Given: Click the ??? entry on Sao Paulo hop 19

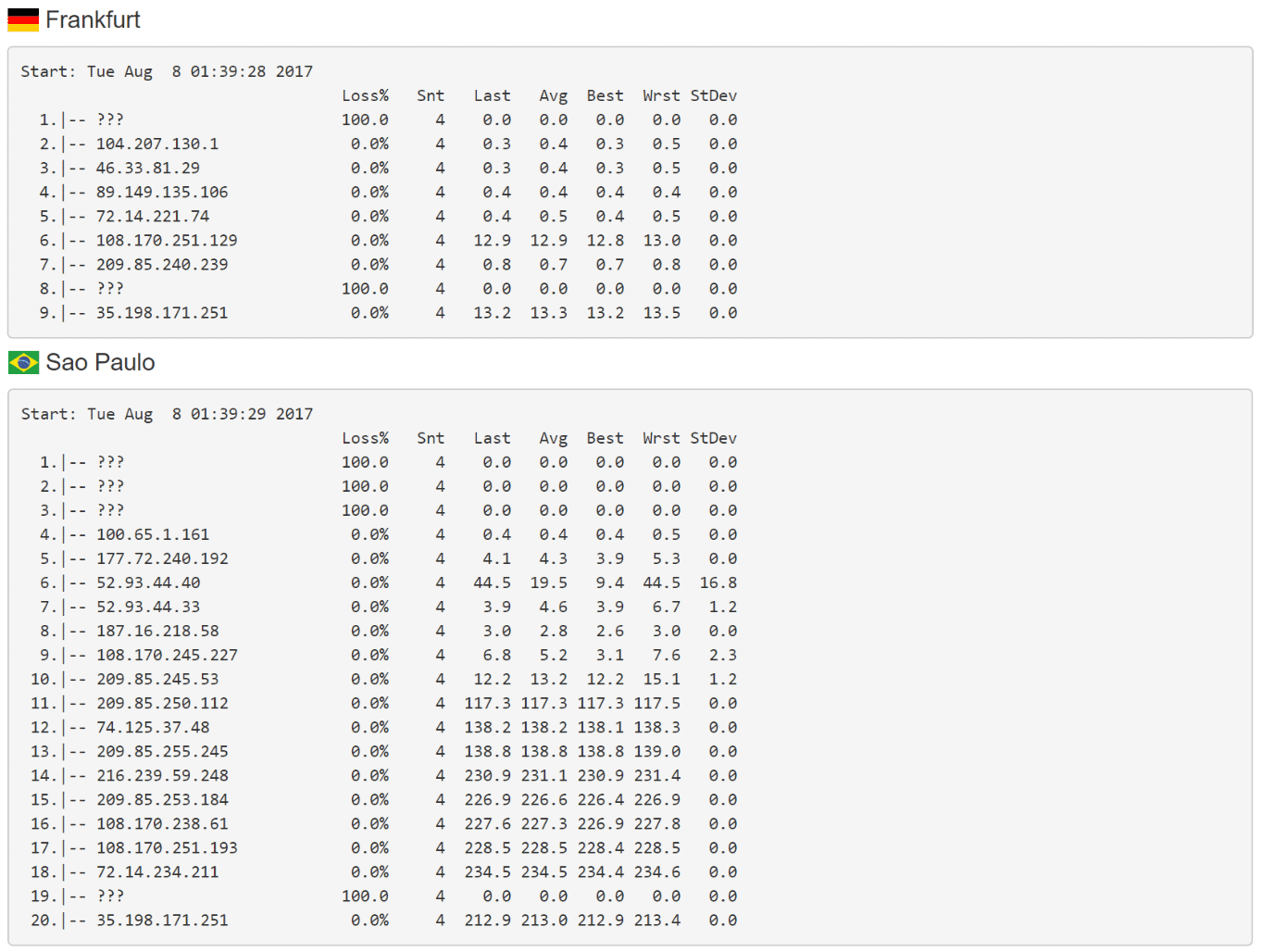Looking at the screenshot, I should coord(110,896).
